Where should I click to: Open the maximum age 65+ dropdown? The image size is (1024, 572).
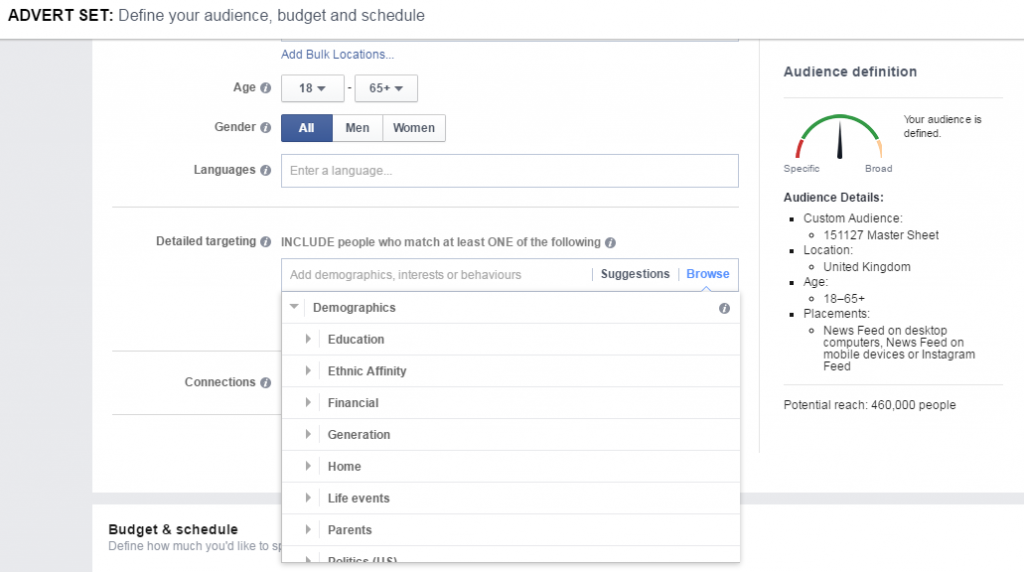386,88
